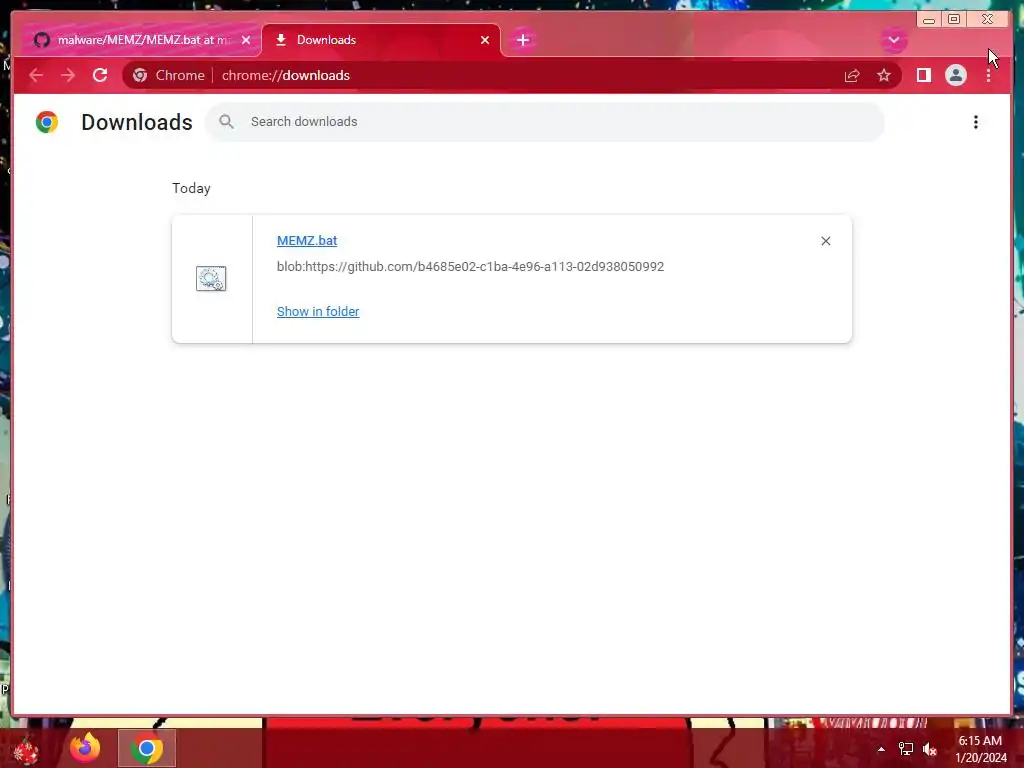Open the profile avatar menu
1024x768 pixels.
coord(955,75)
